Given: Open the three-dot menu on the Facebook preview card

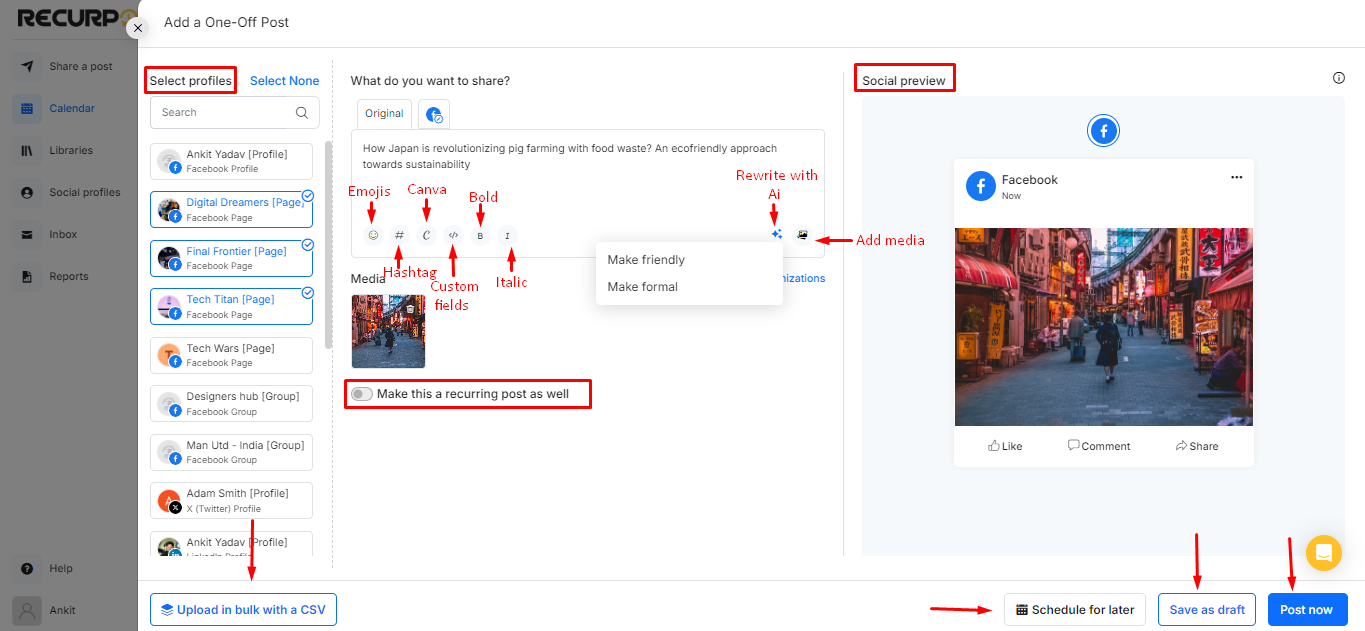Looking at the screenshot, I should 1236,177.
